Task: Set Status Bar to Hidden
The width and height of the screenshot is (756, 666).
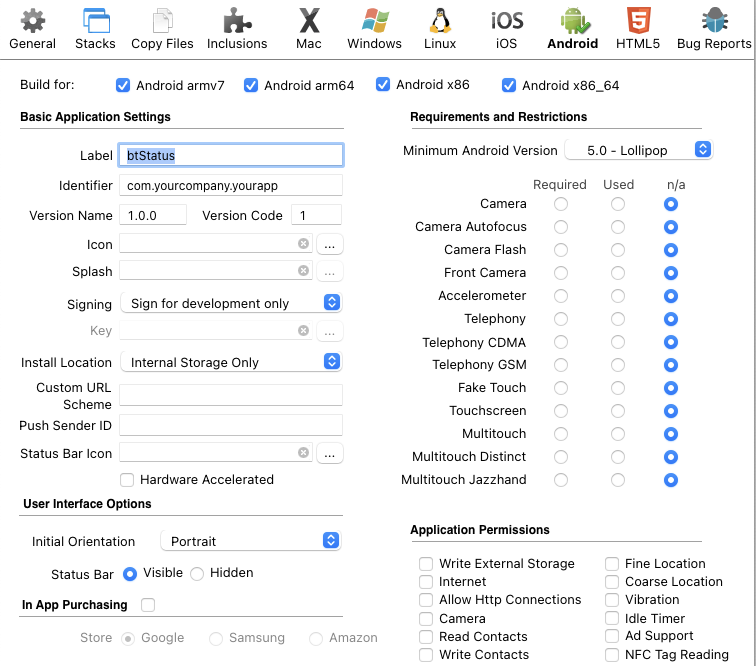Action: [197, 574]
